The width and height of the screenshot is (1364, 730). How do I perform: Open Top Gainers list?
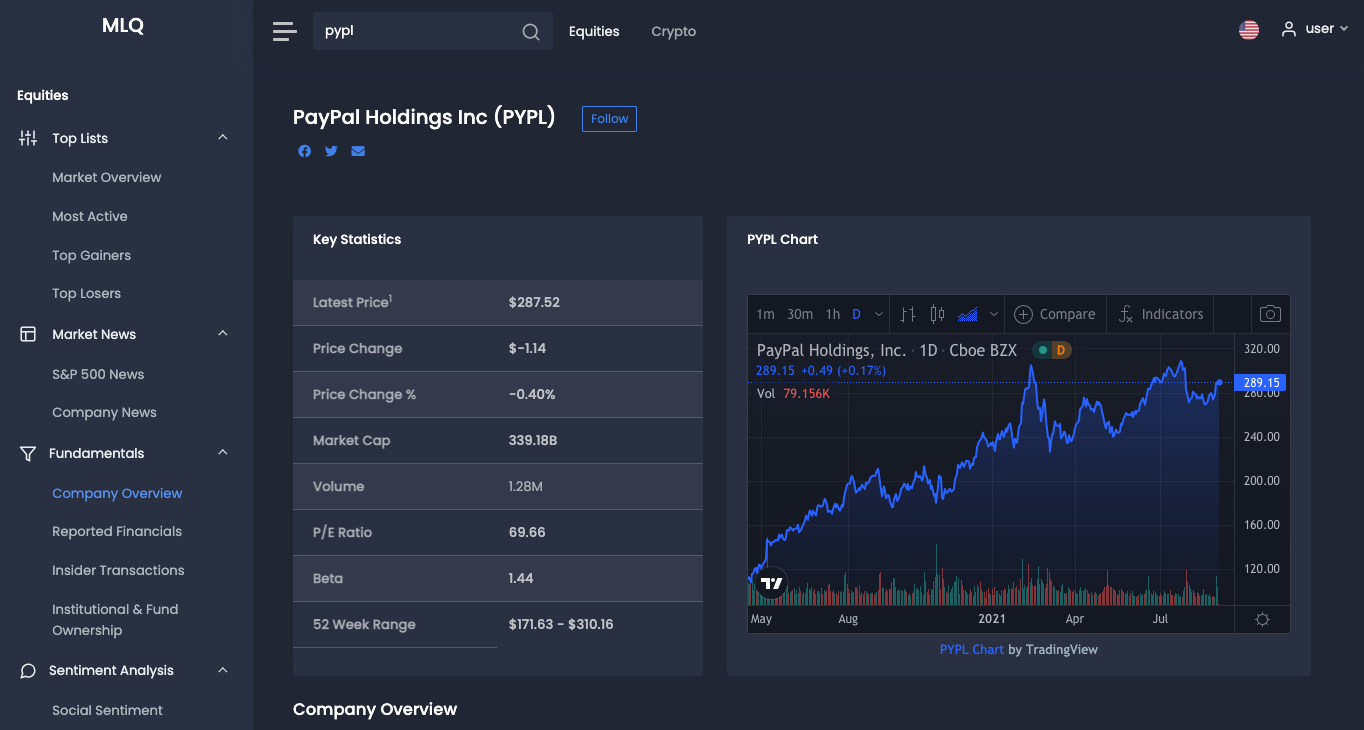coord(92,255)
